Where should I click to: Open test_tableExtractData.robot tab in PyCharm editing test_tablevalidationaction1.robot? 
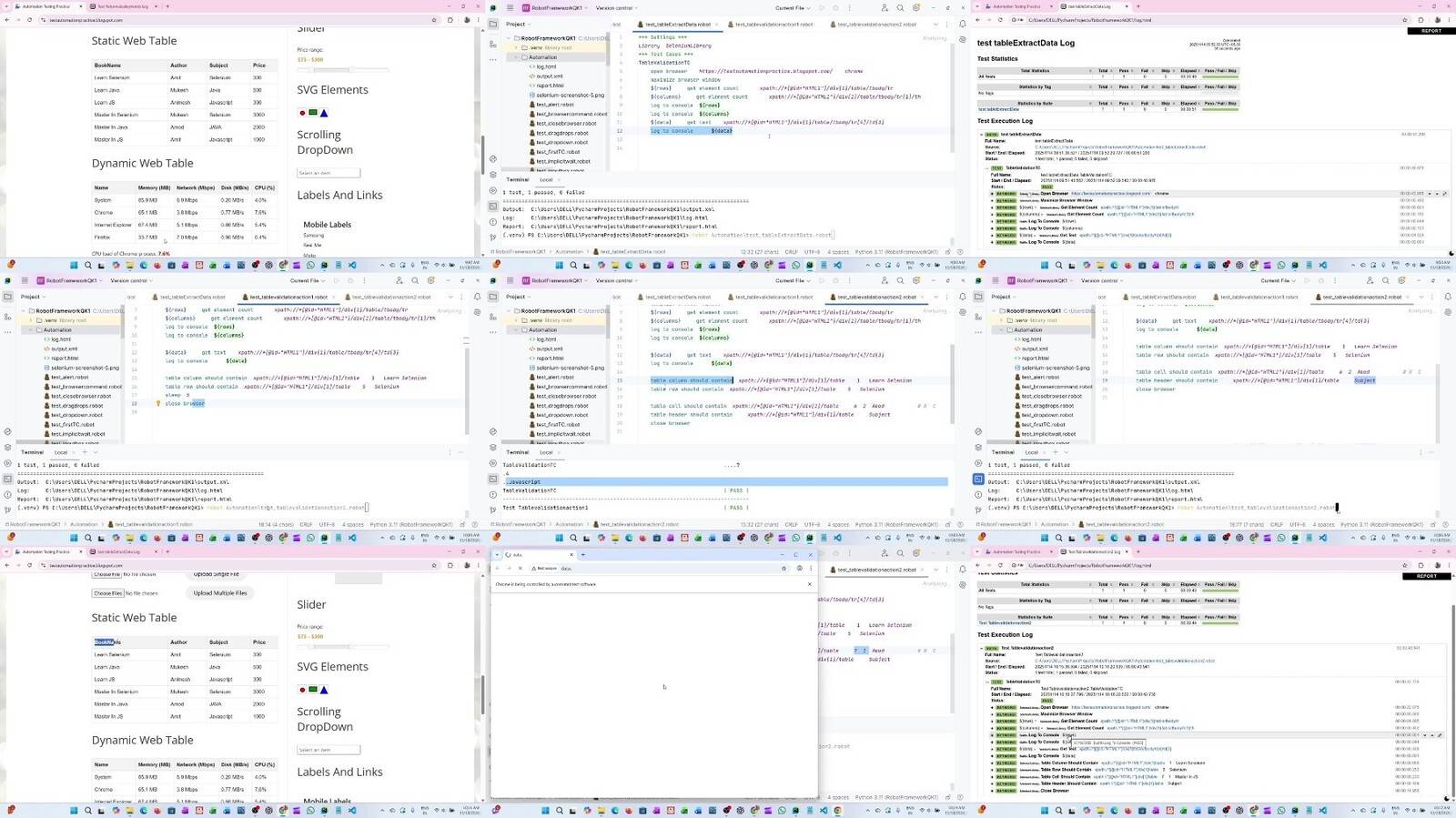[188, 297]
